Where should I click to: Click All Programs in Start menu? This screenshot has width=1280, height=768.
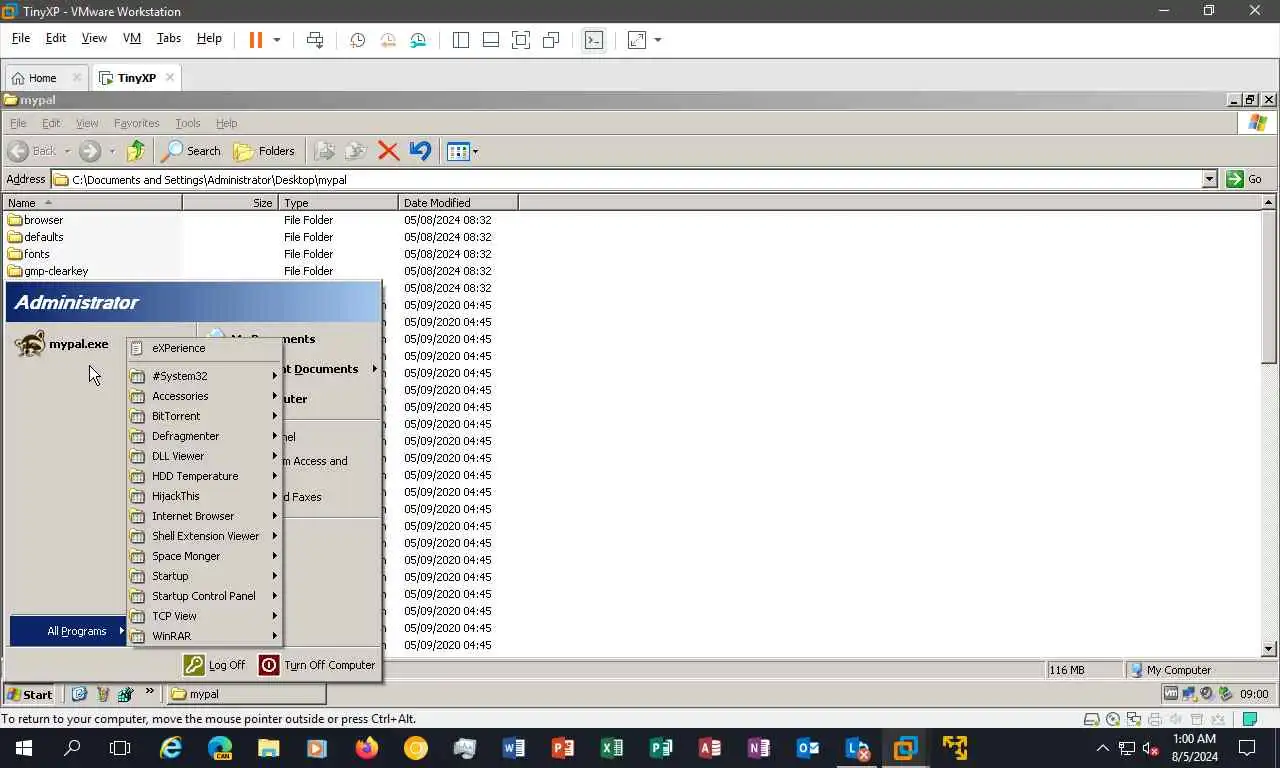pyautogui.click(x=68, y=631)
